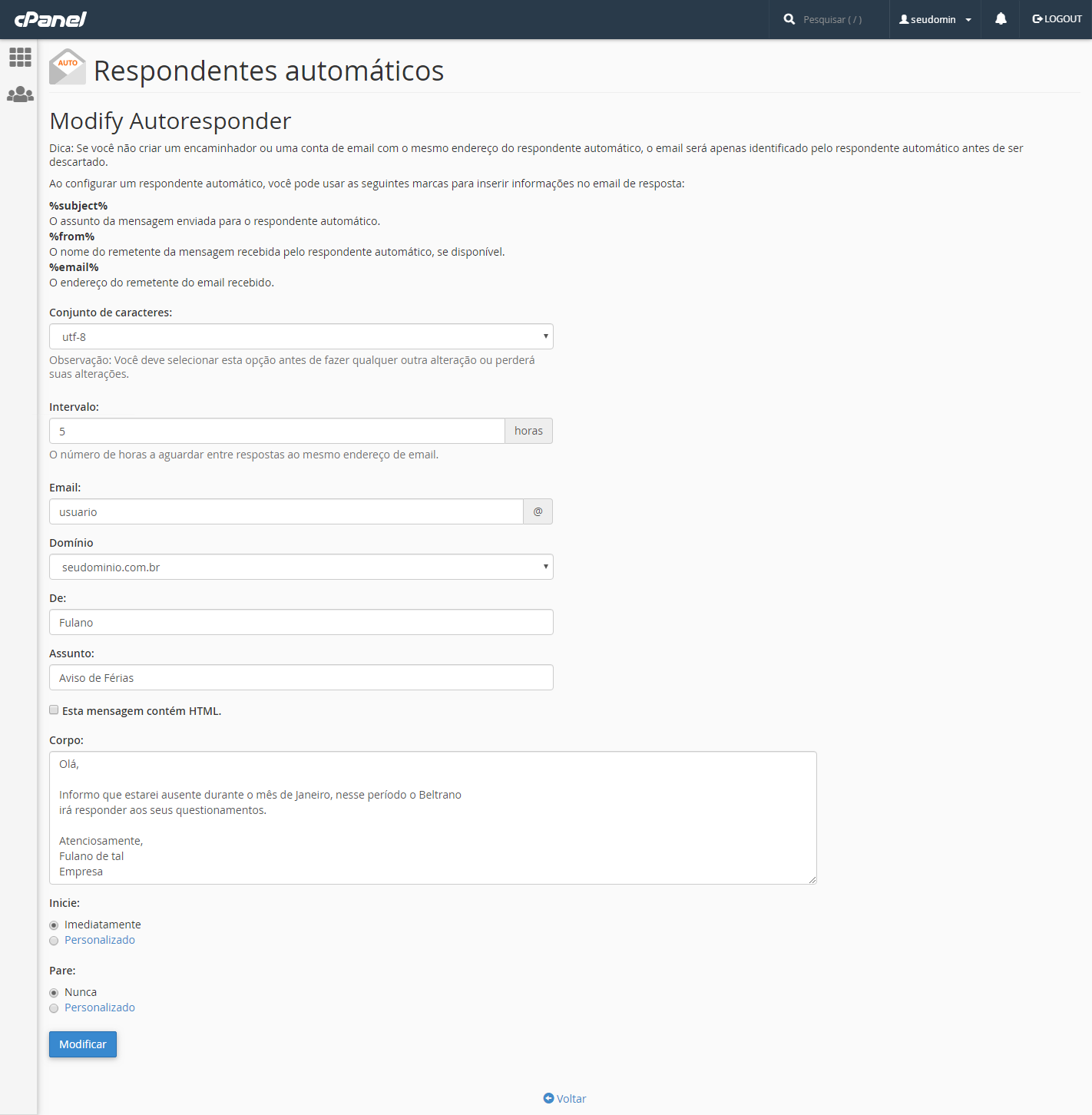Click the horas addon label
Image resolution: width=1092 pixels, height=1115 pixels.
528,431
